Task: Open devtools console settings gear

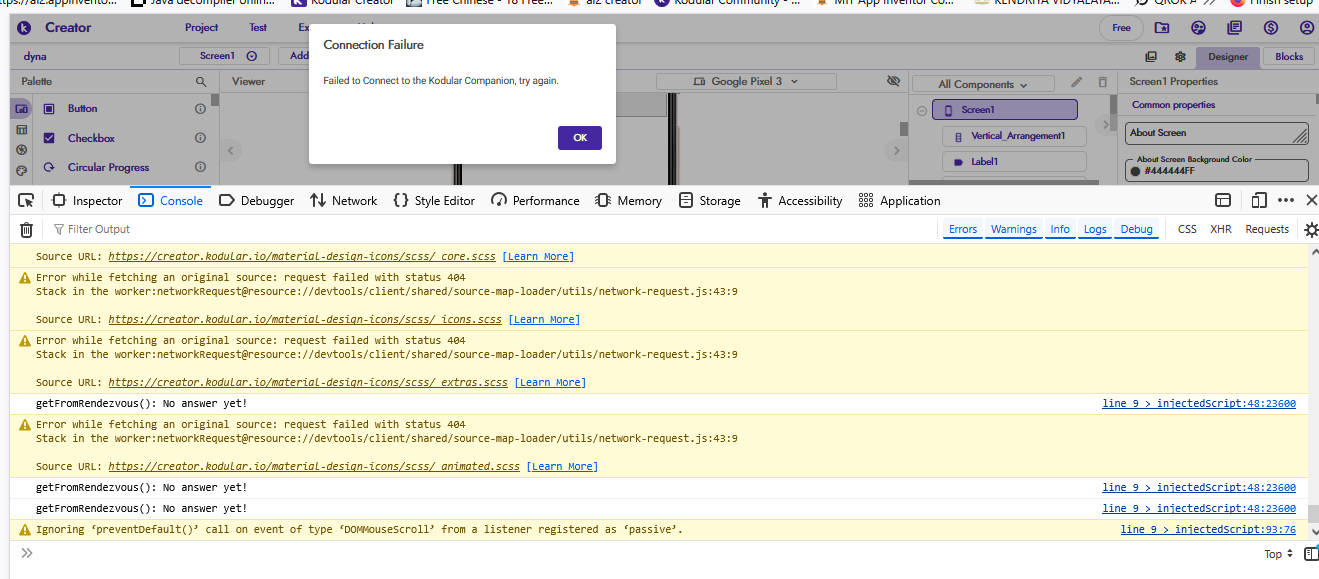Action: [x=1311, y=230]
